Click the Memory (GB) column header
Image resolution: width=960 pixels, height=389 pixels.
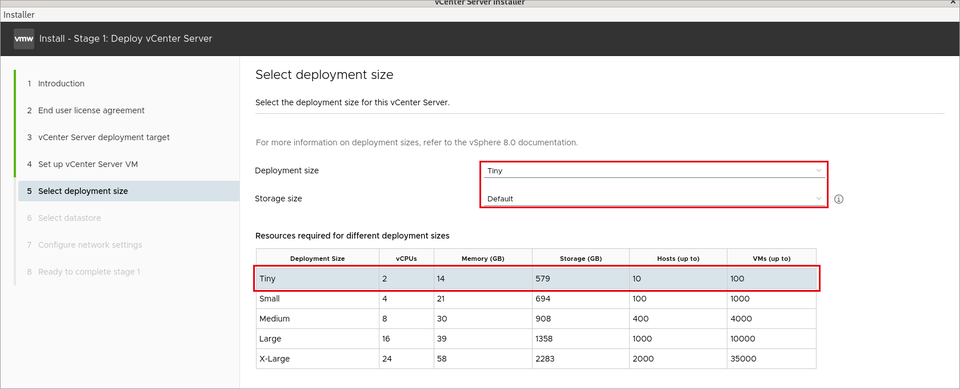pos(483,259)
